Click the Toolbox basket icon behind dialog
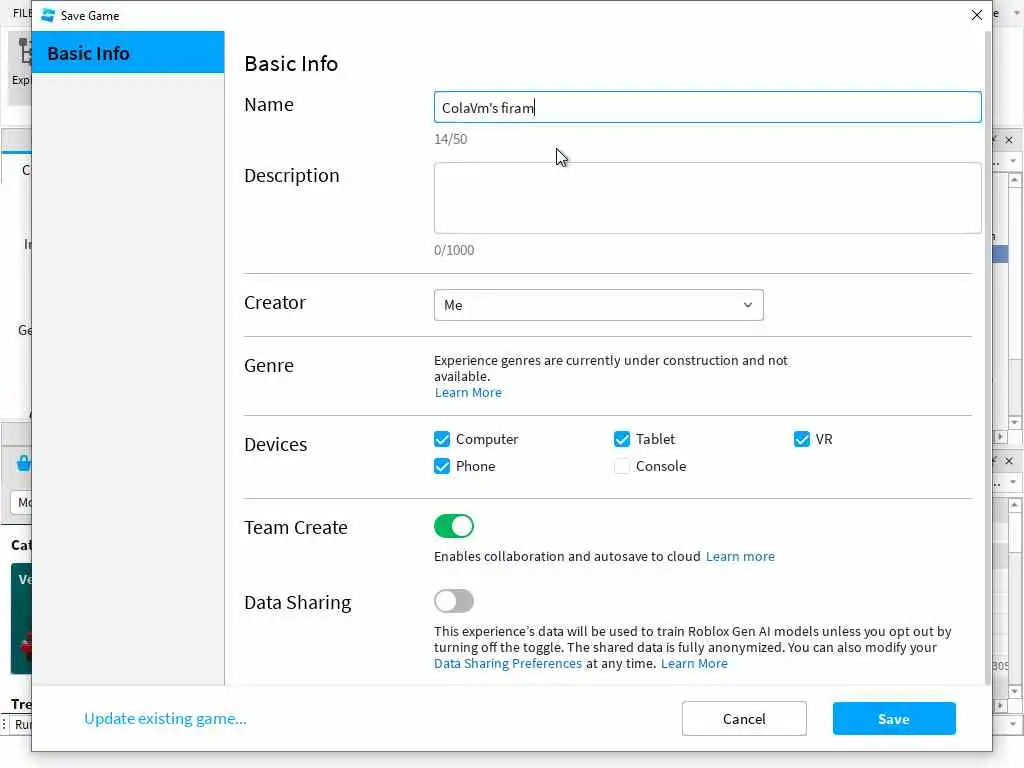 click(24, 463)
